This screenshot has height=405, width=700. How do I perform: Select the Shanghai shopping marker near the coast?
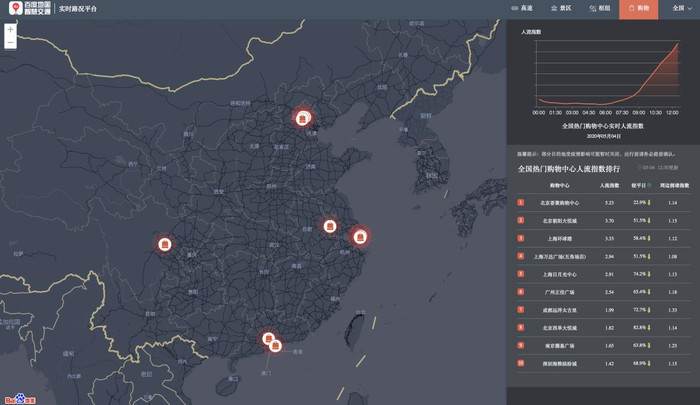[x=360, y=237]
